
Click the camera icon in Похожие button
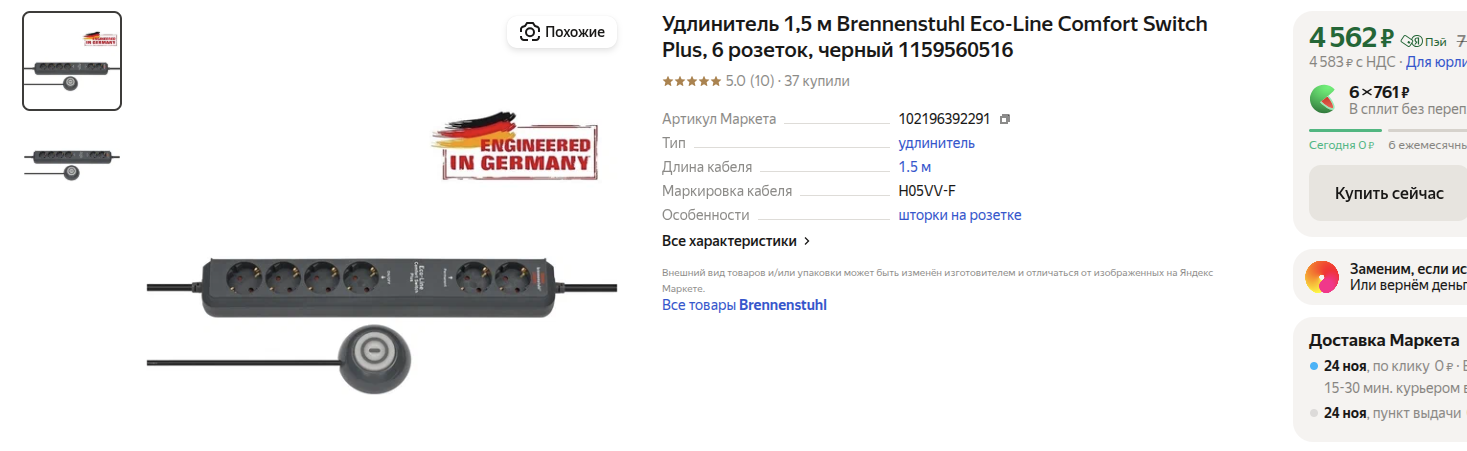(x=530, y=32)
